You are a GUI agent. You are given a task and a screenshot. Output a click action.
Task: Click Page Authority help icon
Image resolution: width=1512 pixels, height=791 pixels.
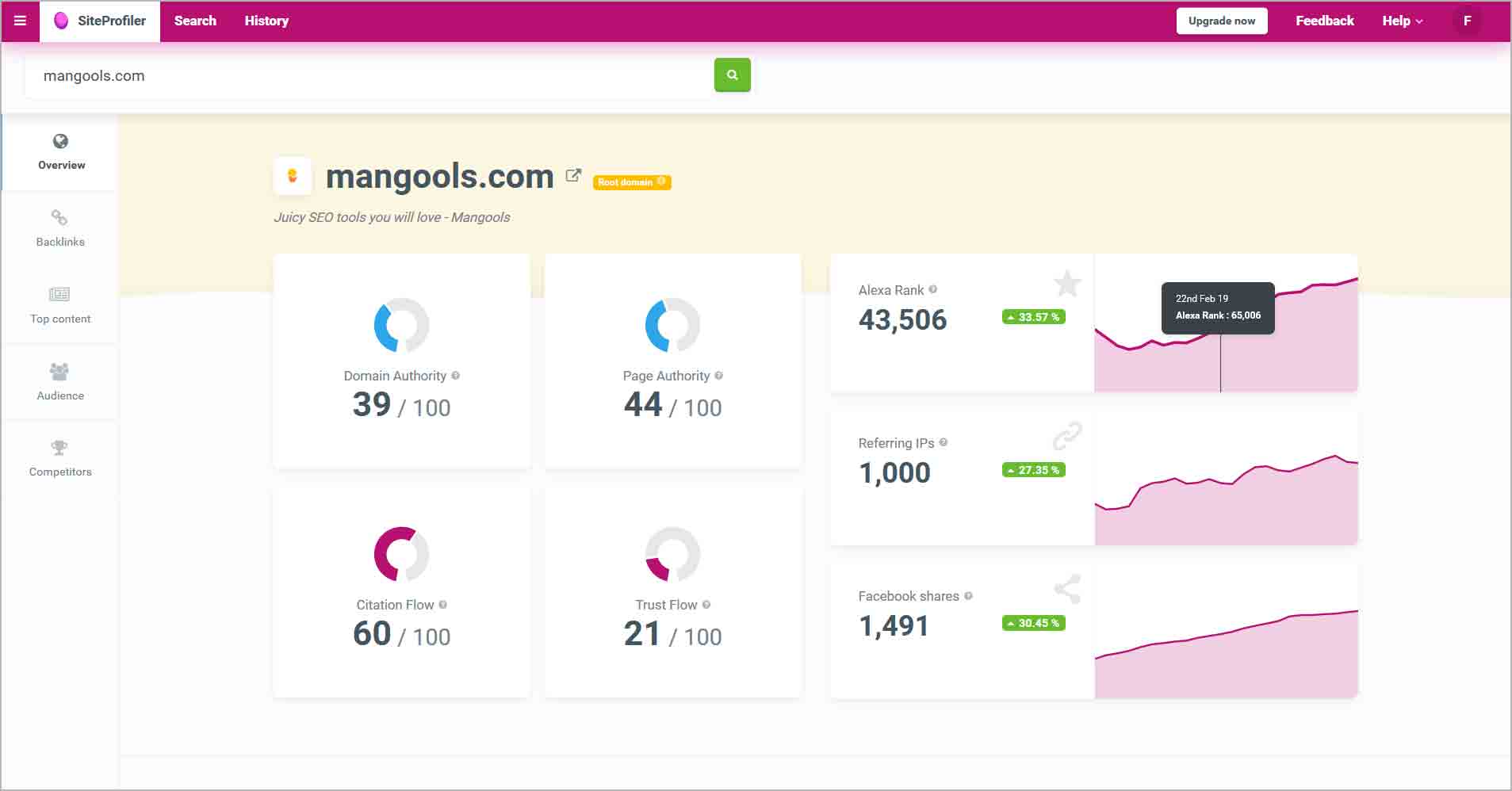[x=718, y=376]
